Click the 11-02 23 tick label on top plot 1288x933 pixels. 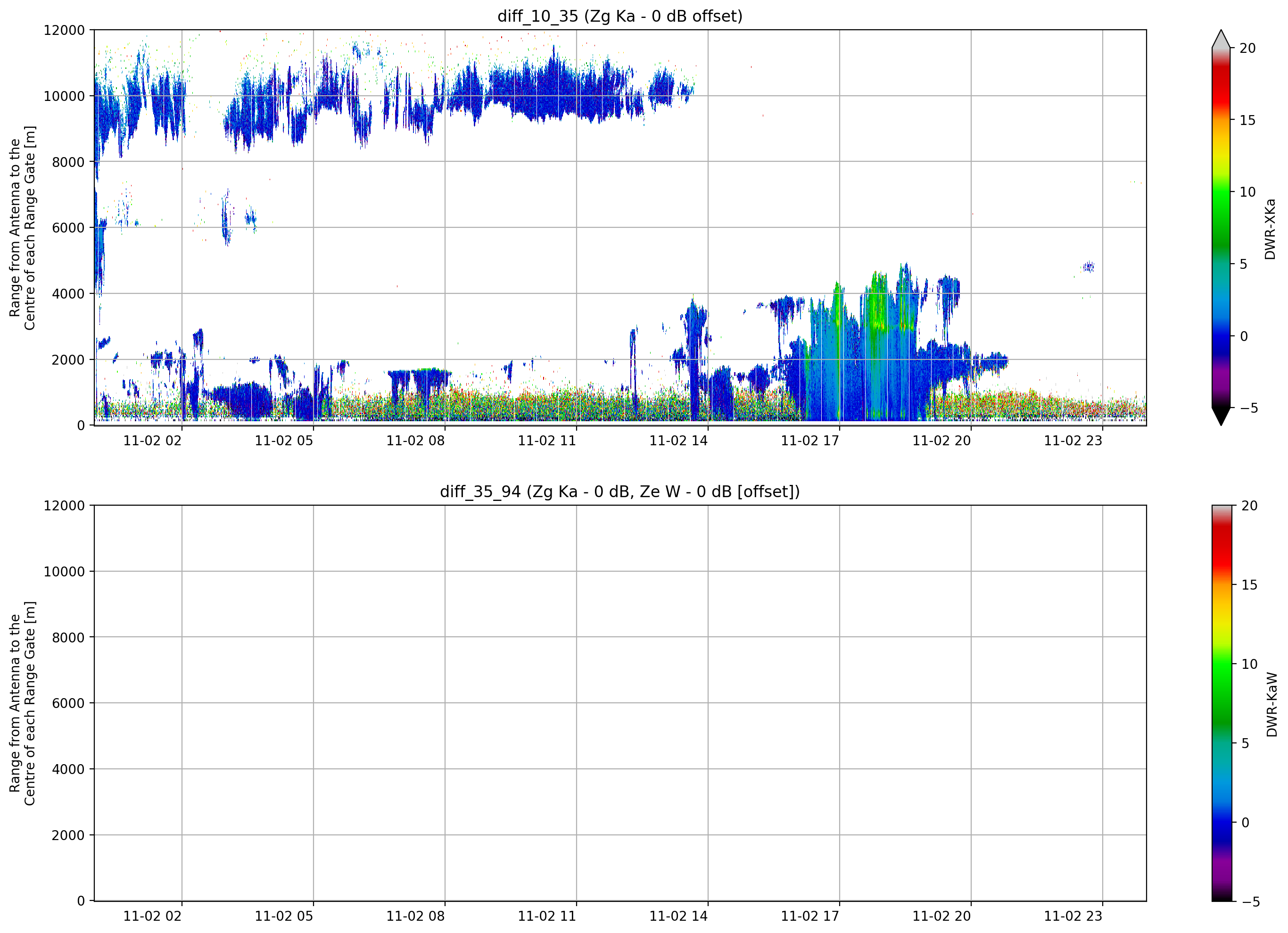1073,441
